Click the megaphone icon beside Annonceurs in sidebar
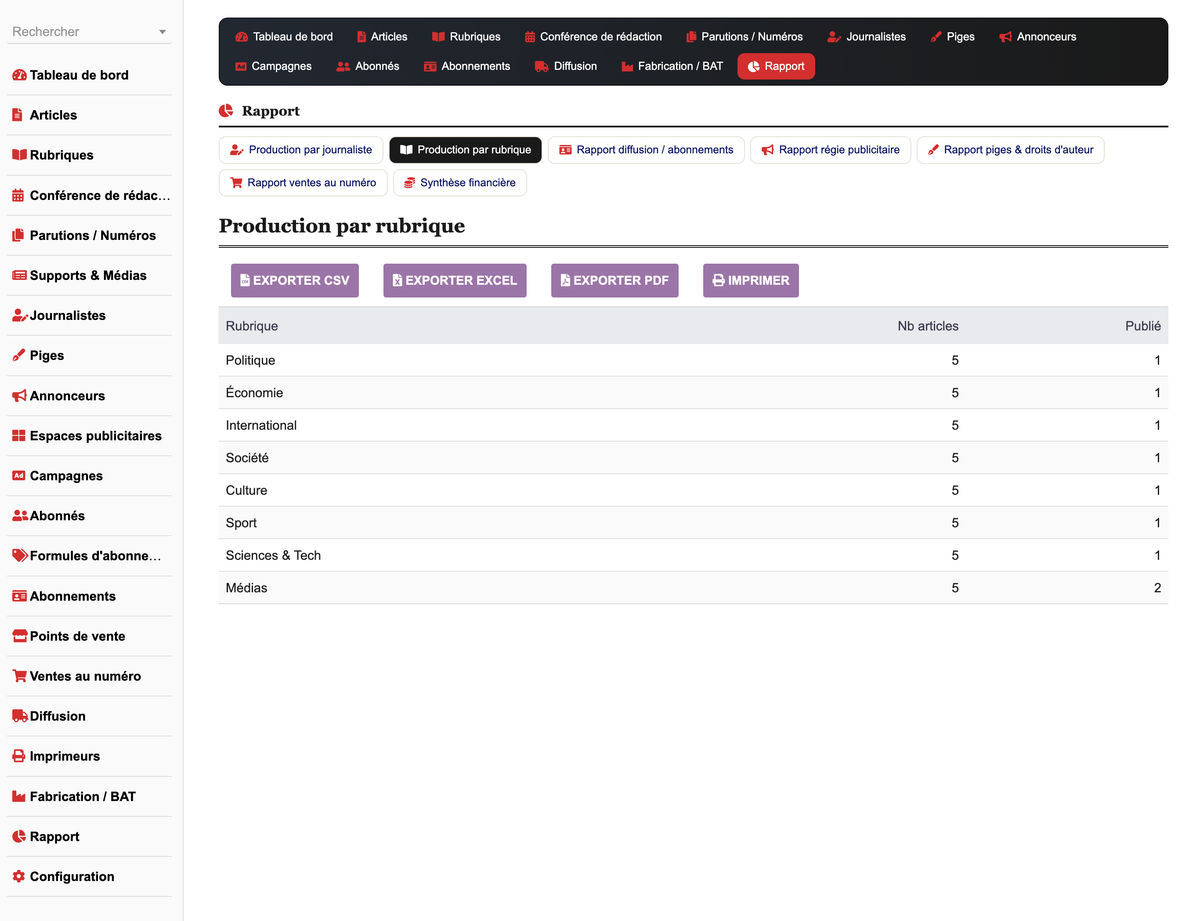1200x921 pixels. pos(19,396)
